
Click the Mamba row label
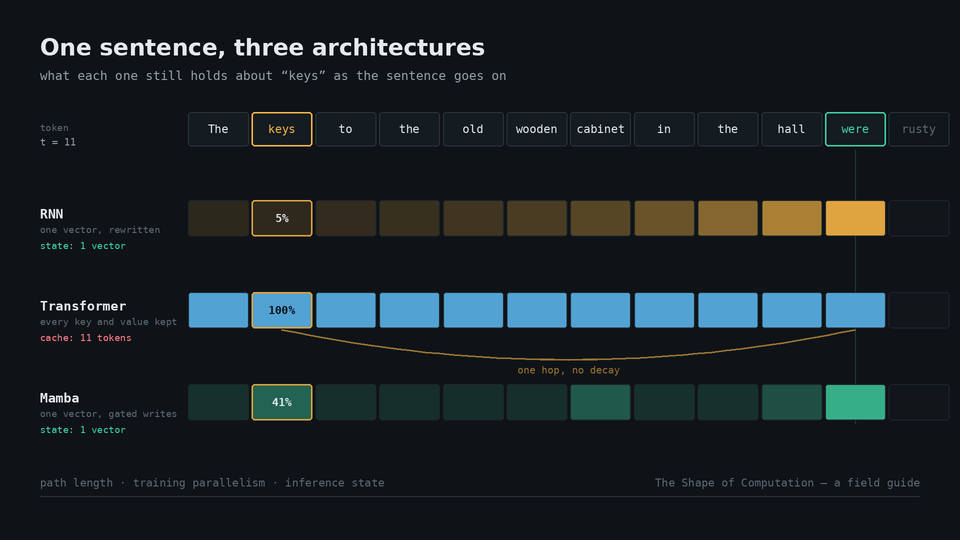pyautogui.click(x=59, y=398)
